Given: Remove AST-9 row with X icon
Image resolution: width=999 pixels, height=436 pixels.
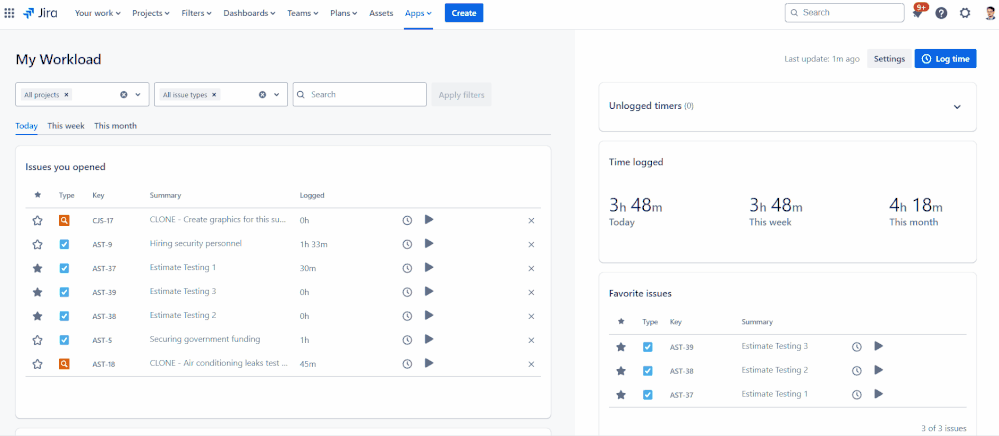Looking at the screenshot, I should (x=531, y=244).
